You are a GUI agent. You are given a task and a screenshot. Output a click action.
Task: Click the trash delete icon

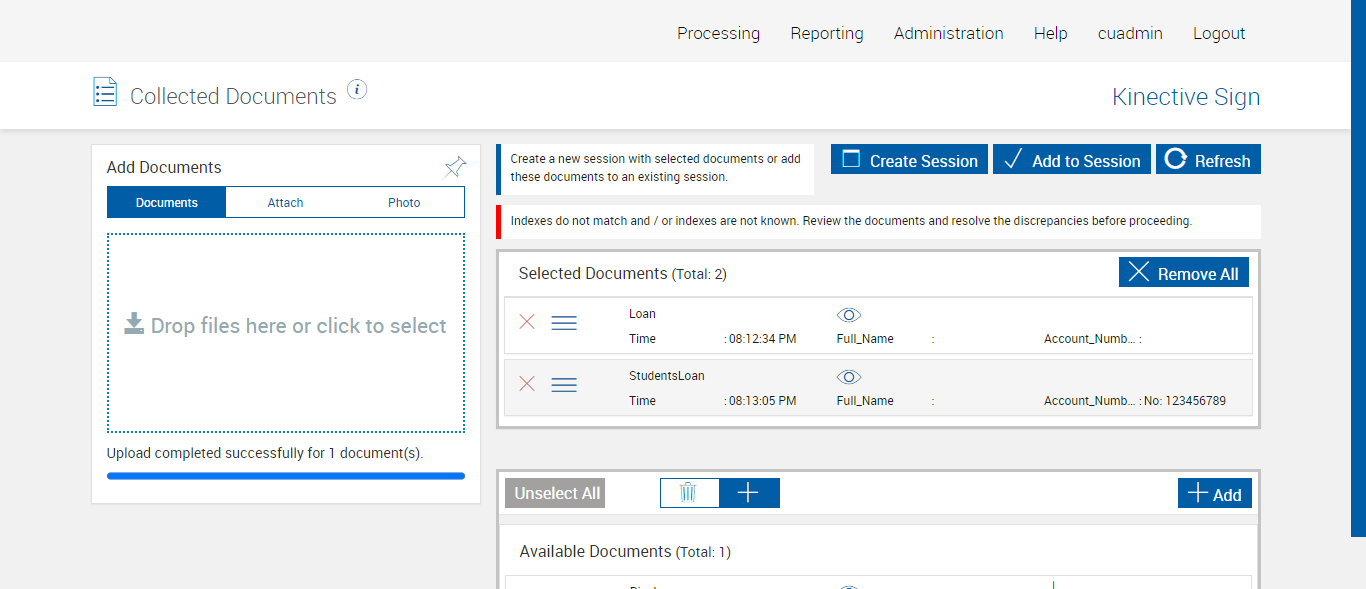(x=688, y=493)
